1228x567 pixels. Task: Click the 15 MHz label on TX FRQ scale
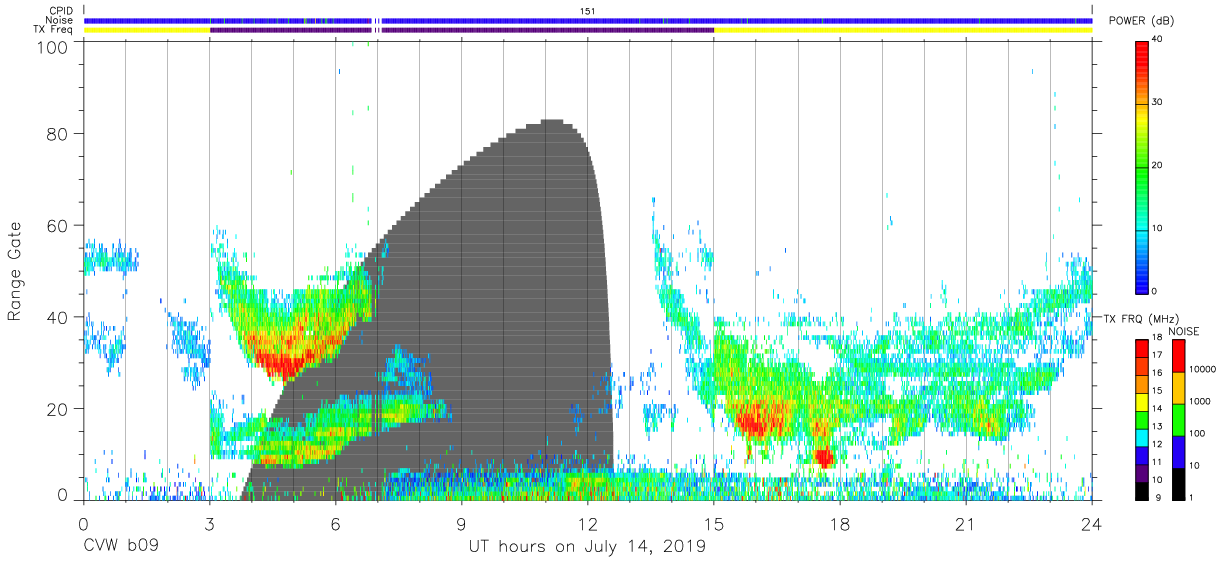click(1157, 391)
